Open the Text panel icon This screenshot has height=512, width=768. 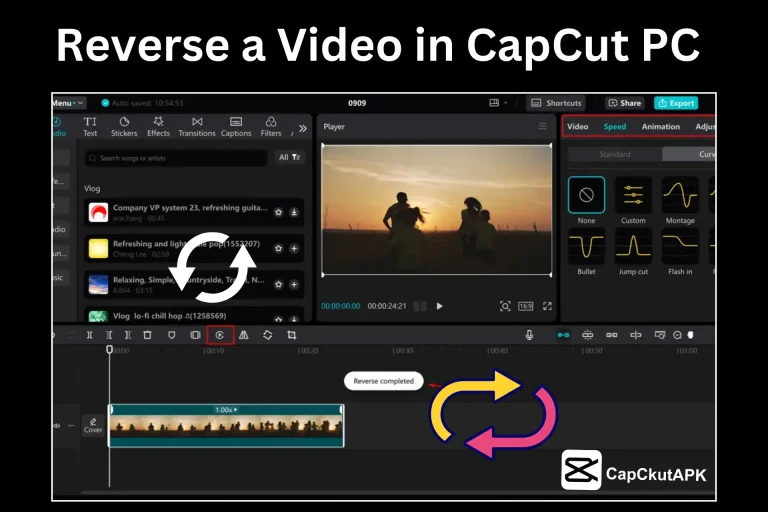90,126
